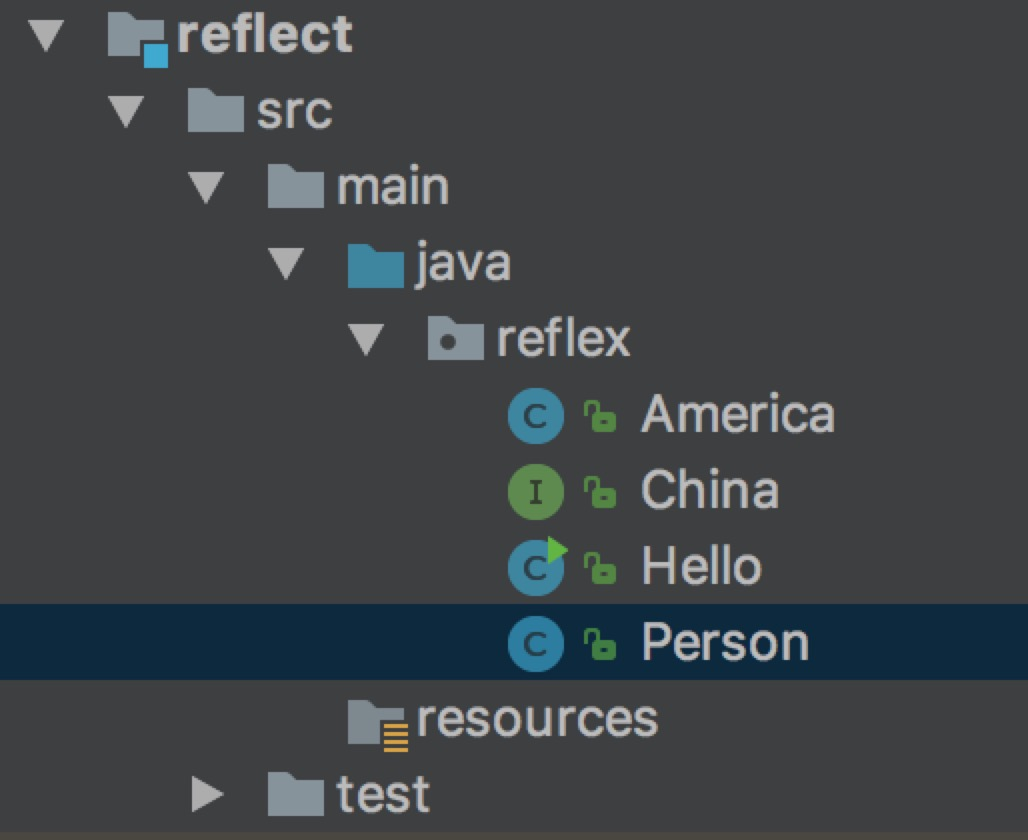The image size is (1028, 840).
Task: Click the resources folder icon
Action: [x=377, y=722]
